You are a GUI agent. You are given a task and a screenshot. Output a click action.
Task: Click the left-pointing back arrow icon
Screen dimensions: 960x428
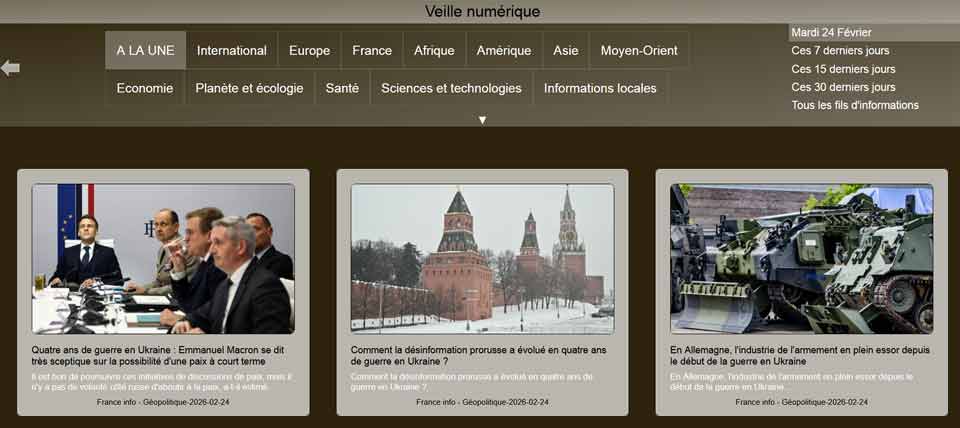coord(11,68)
